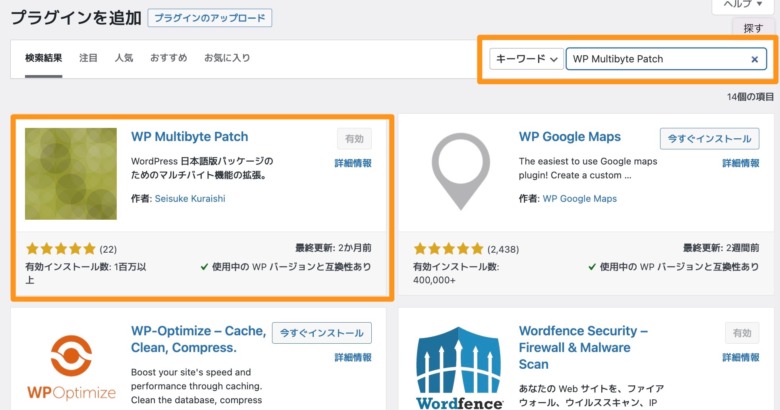Click the compatibility checkmark in WP Multibyte Patch card
Screen dimensions: 780x410
pyautogui.click(x=204, y=267)
